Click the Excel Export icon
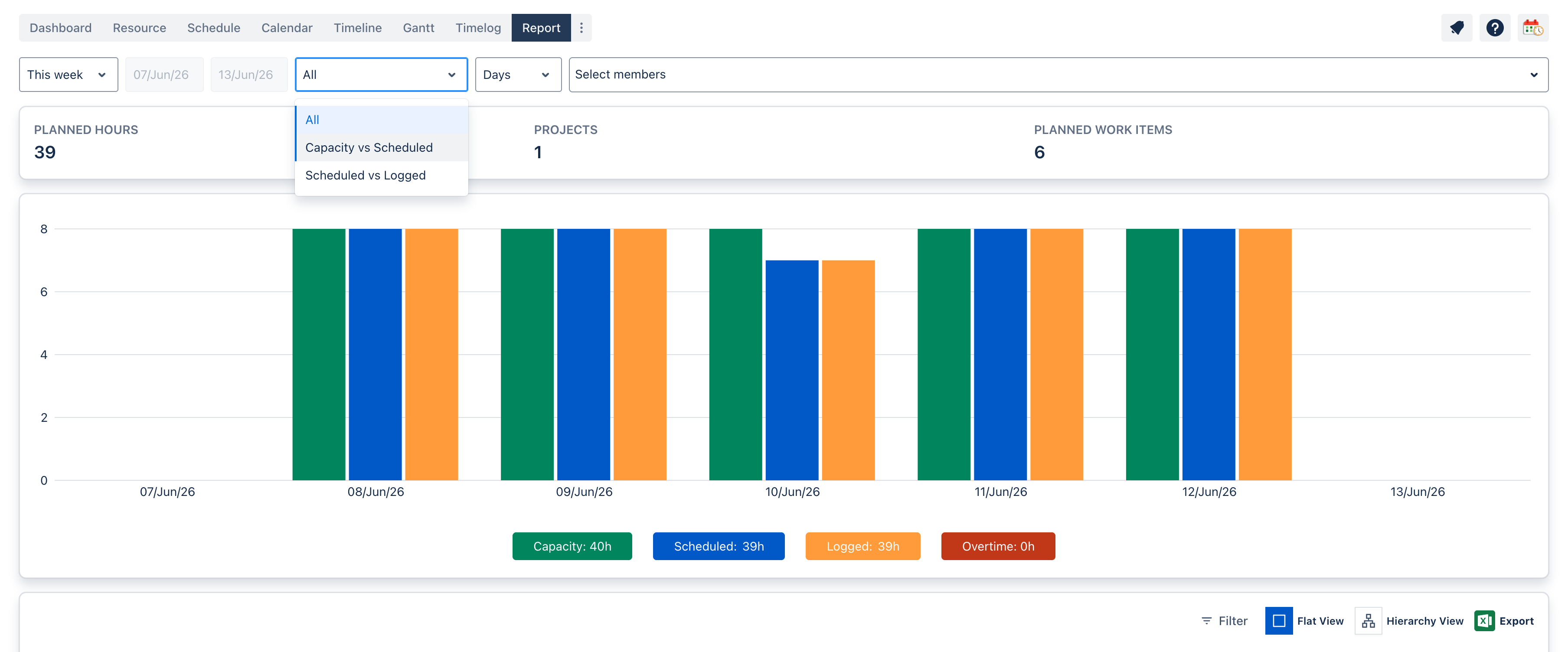The height and width of the screenshot is (652, 1568). tap(1485, 621)
